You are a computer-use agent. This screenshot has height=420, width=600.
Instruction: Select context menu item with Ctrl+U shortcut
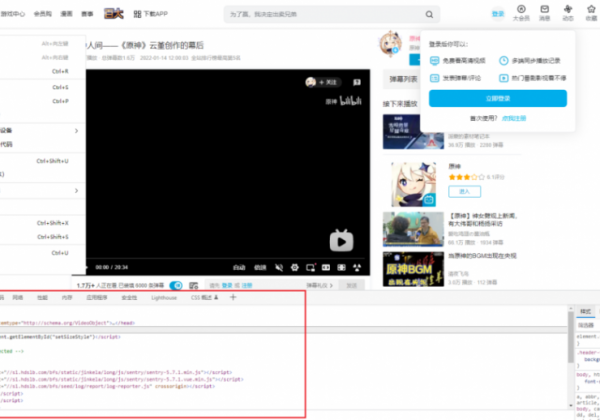(x=42, y=253)
